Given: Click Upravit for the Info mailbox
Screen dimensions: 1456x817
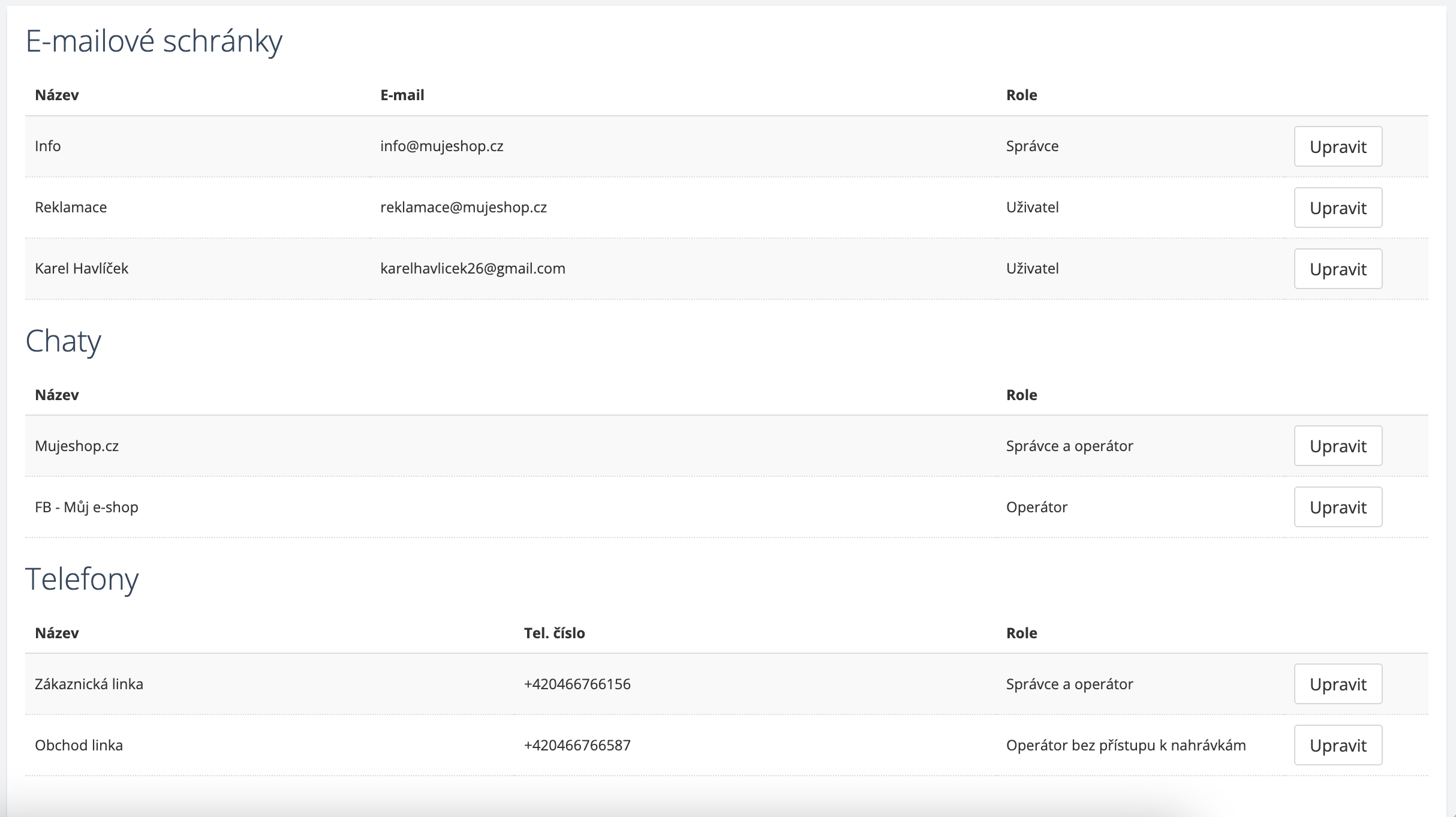Looking at the screenshot, I should click(1337, 146).
